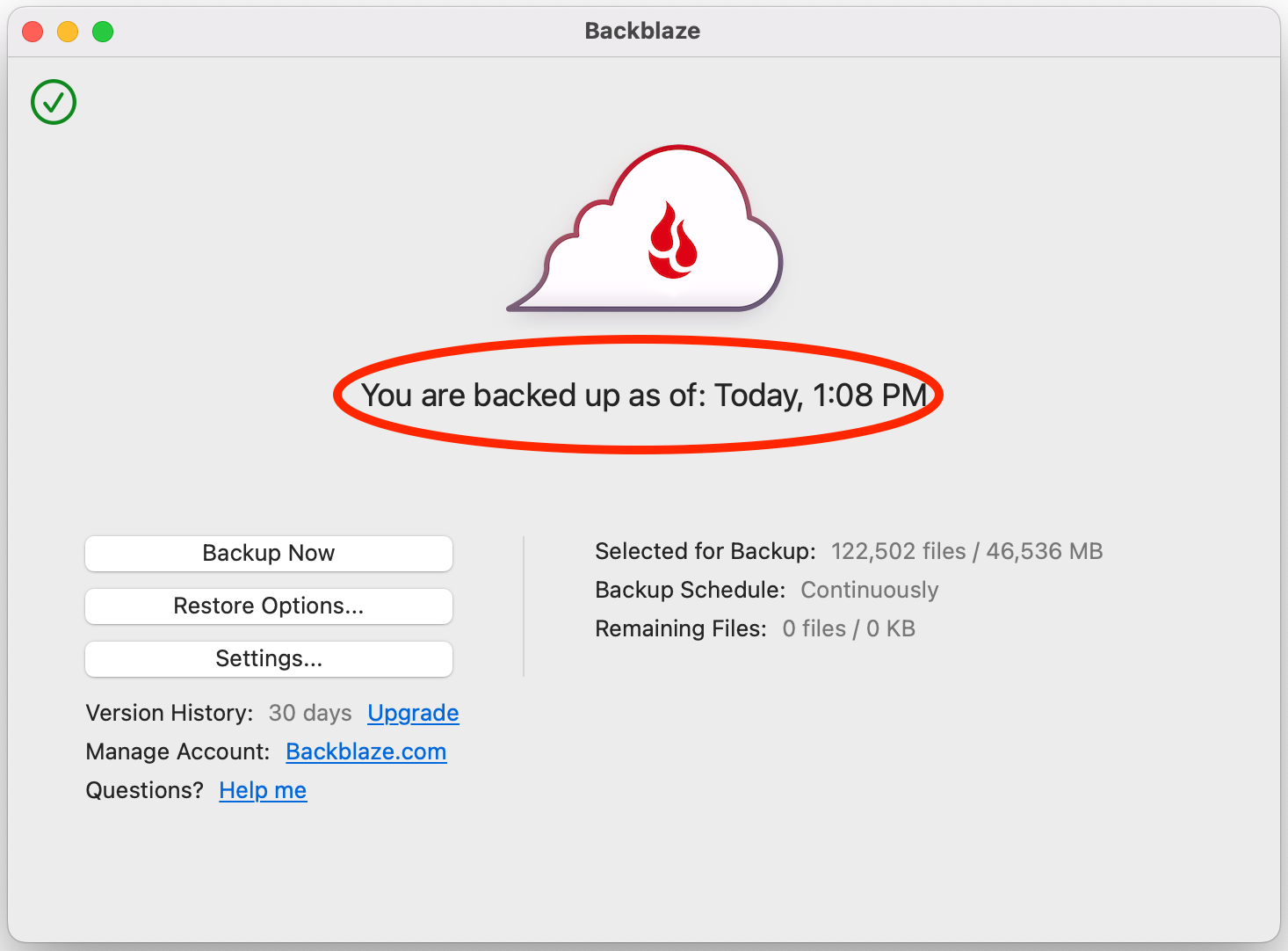Click the Backup Now button
The width and height of the screenshot is (1288, 951).
pos(269,554)
